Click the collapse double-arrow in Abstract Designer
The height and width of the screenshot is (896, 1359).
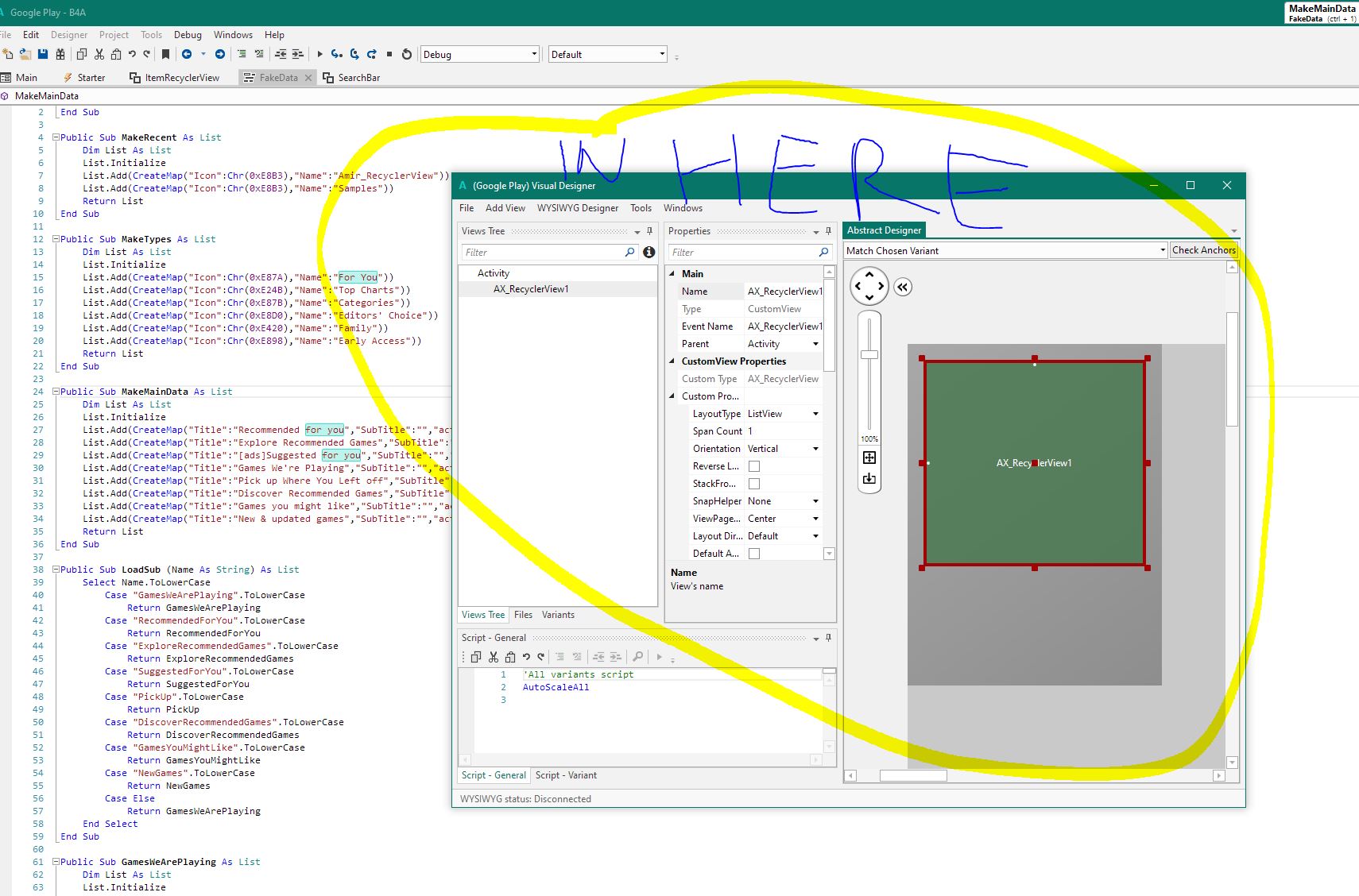[x=903, y=287]
